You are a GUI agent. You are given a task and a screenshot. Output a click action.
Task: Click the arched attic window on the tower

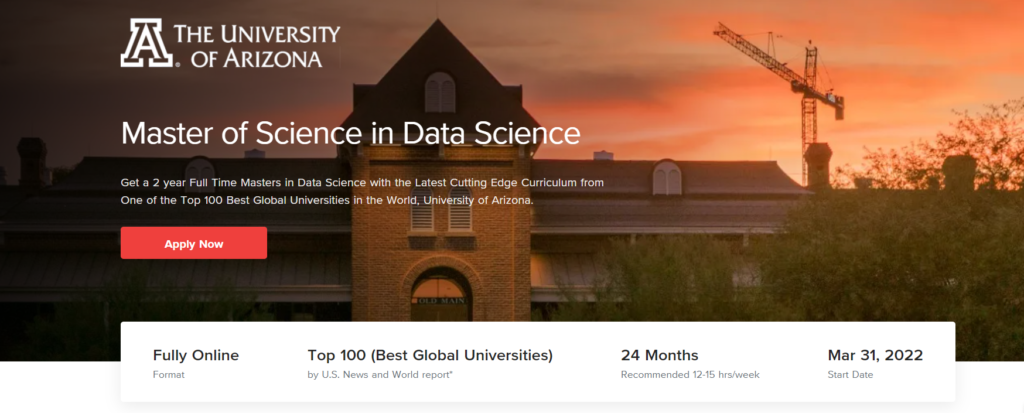[440, 93]
